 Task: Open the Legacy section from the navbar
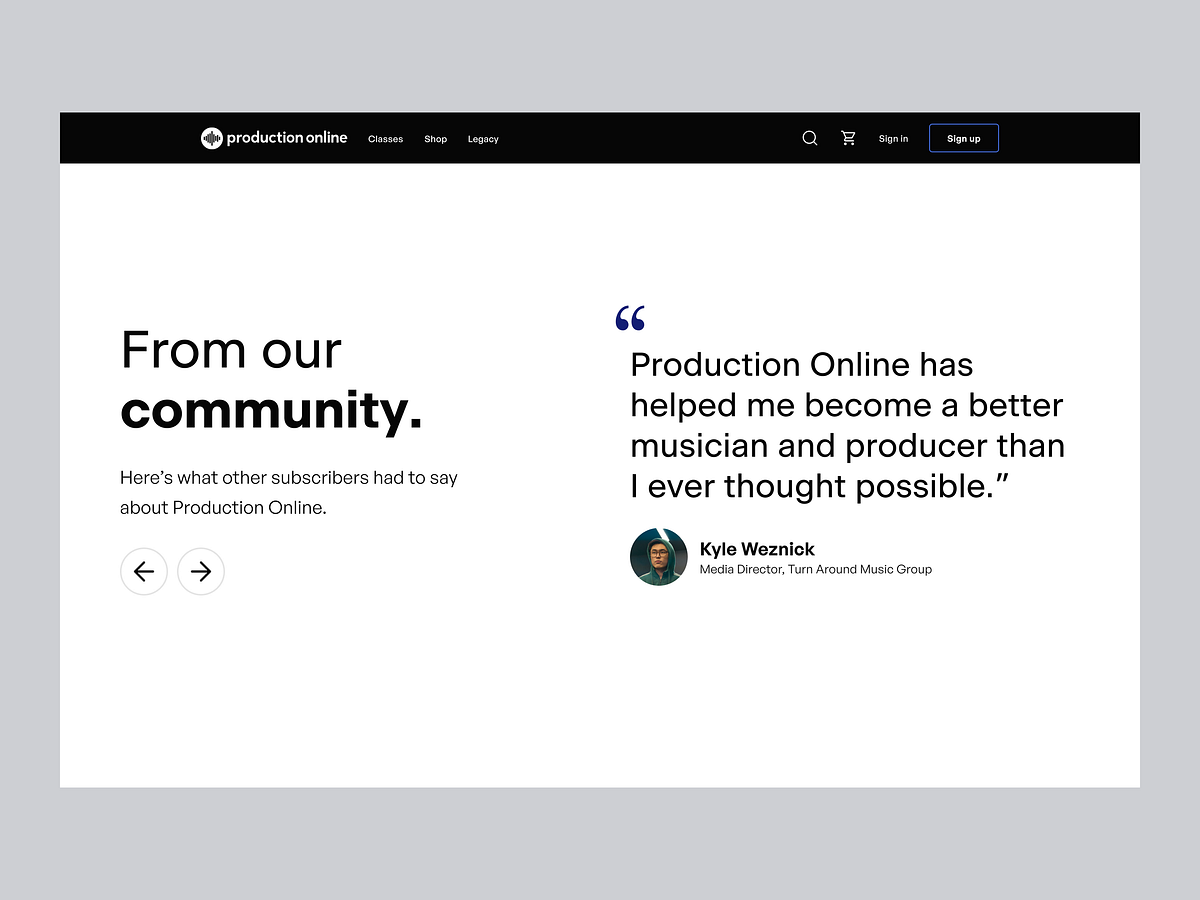click(x=483, y=139)
